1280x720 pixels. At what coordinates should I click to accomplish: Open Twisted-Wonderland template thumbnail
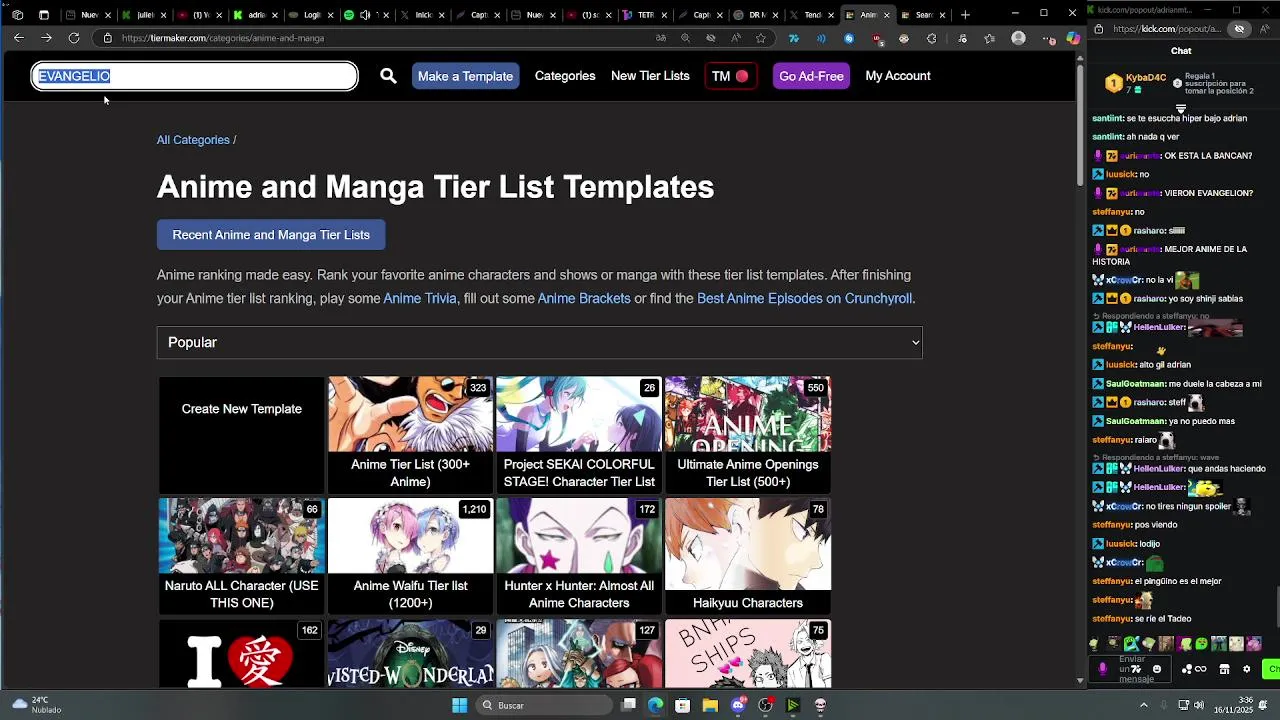410,653
